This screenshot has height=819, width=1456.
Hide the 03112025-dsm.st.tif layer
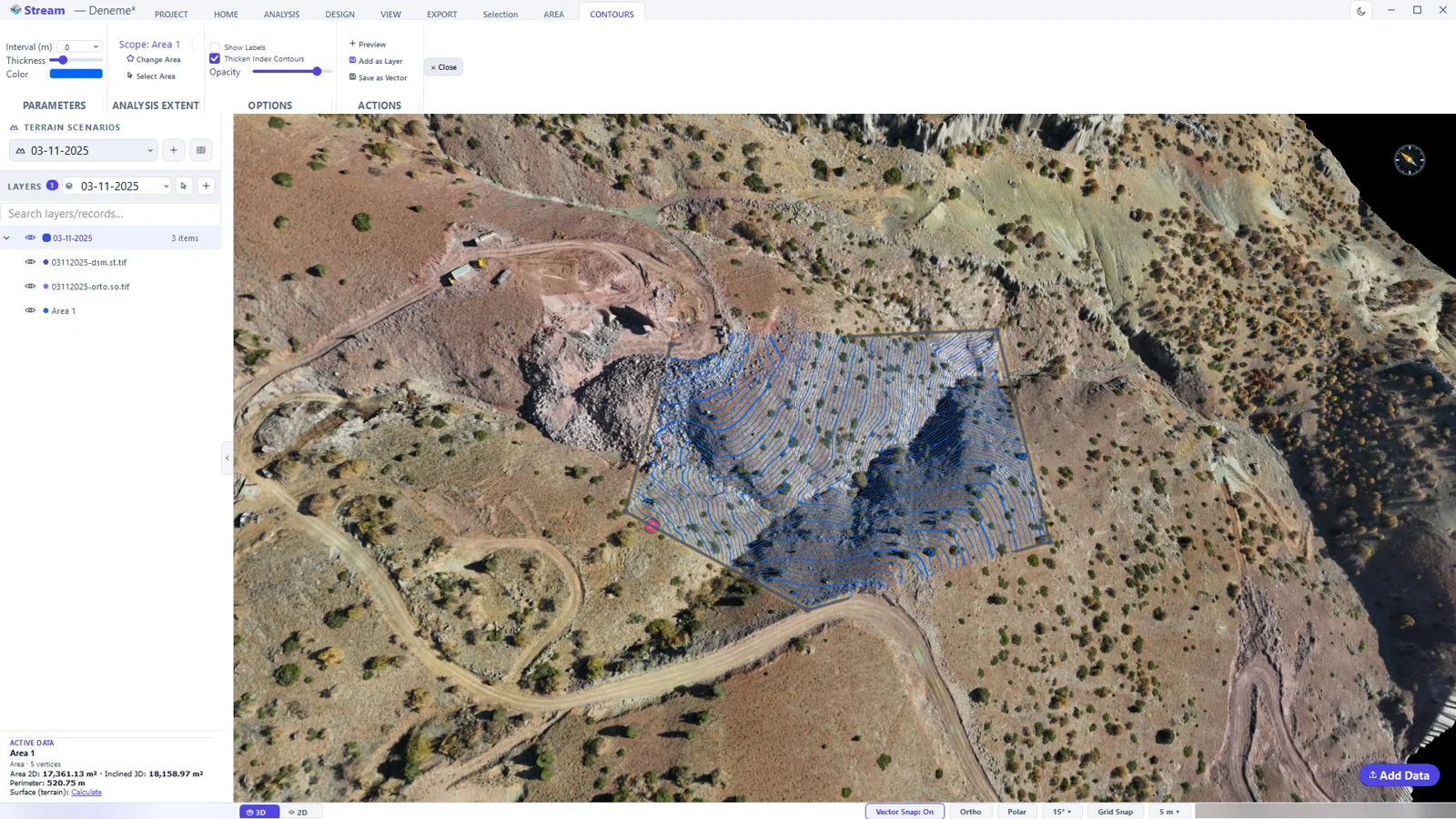[30, 262]
